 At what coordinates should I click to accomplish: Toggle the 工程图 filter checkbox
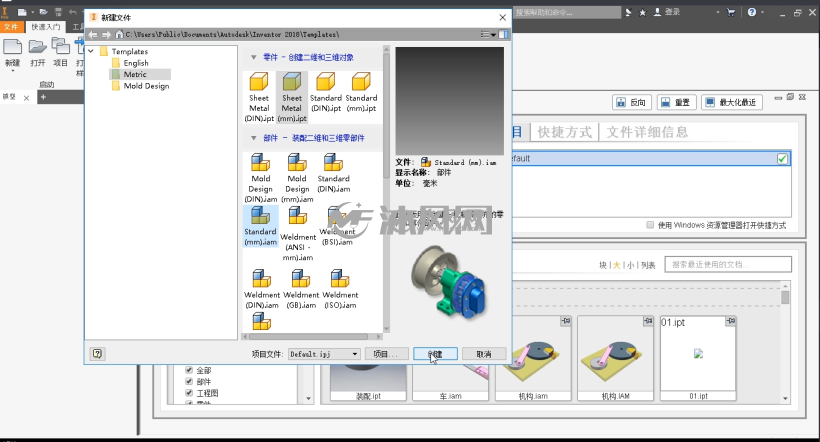(x=189, y=393)
